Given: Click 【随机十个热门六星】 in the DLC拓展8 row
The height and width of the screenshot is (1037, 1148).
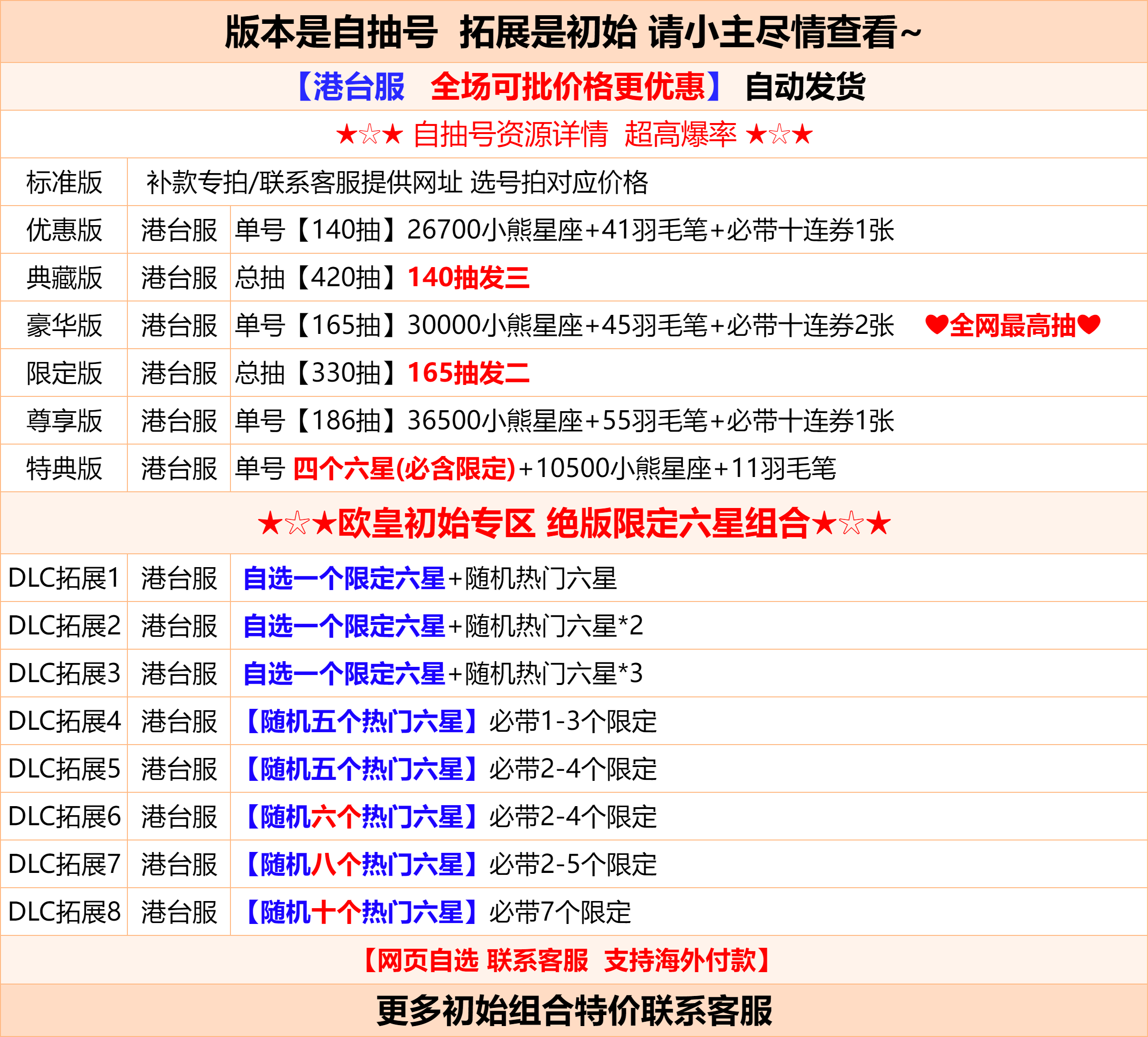Looking at the screenshot, I should (362, 913).
